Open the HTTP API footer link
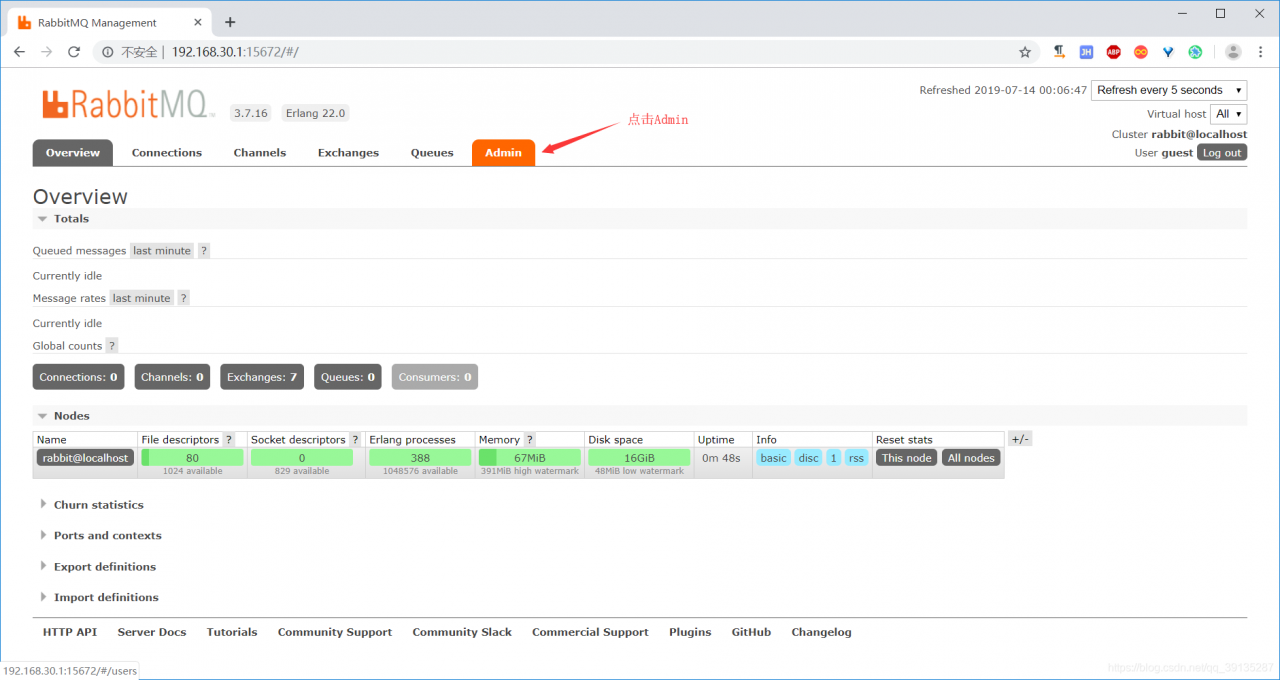The image size is (1280, 680). (70, 632)
